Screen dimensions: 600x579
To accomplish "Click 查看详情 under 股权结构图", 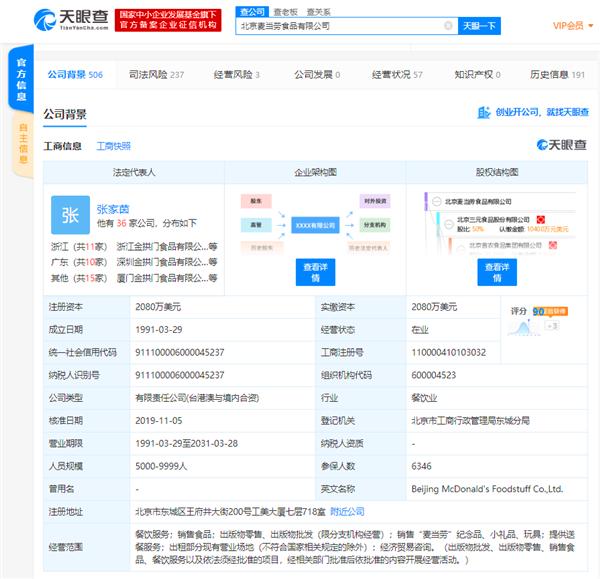I will tap(497, 272).
